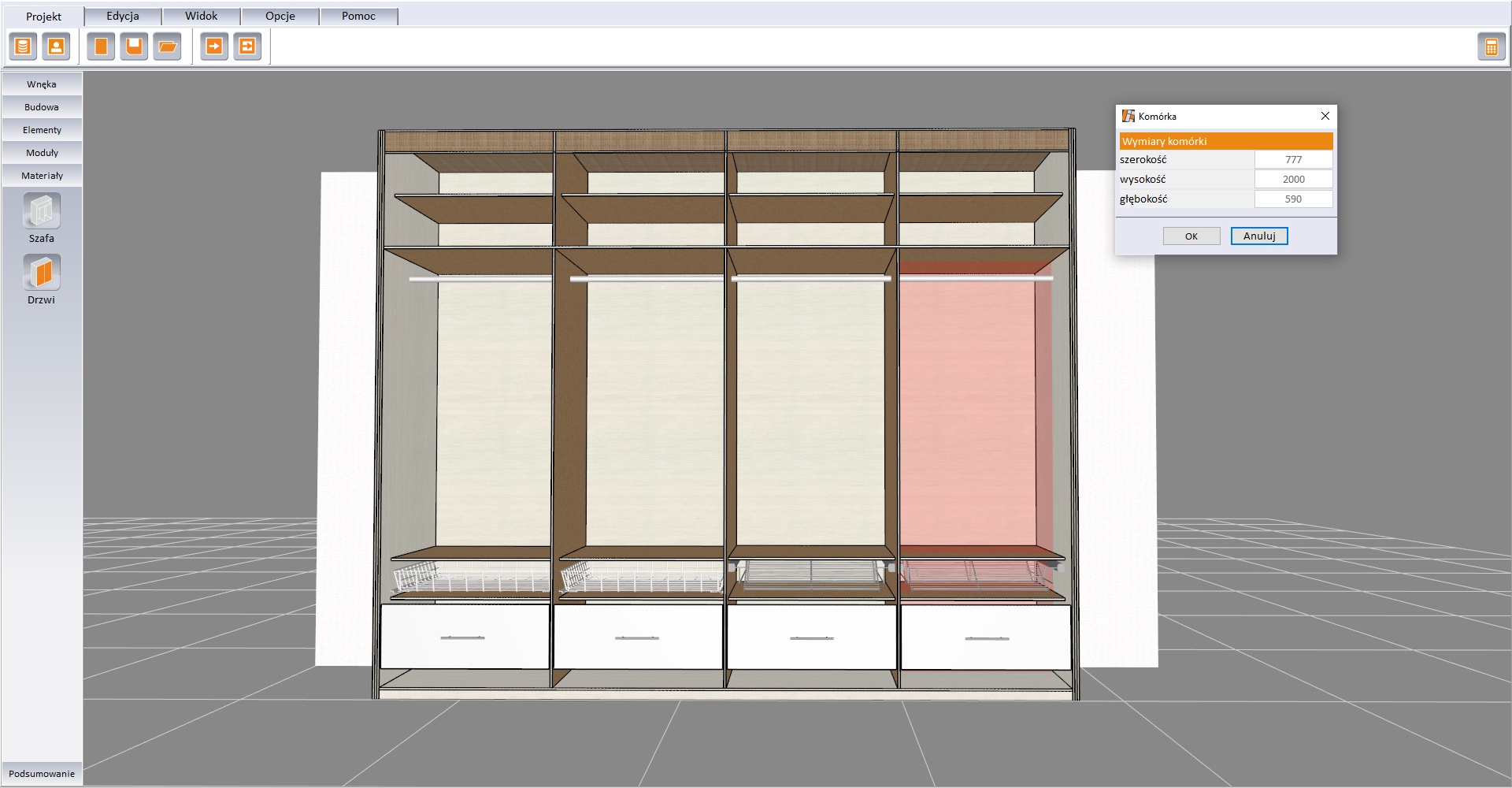
Task: Open the calculator icon at top right
Action: tap(1491, 47)
